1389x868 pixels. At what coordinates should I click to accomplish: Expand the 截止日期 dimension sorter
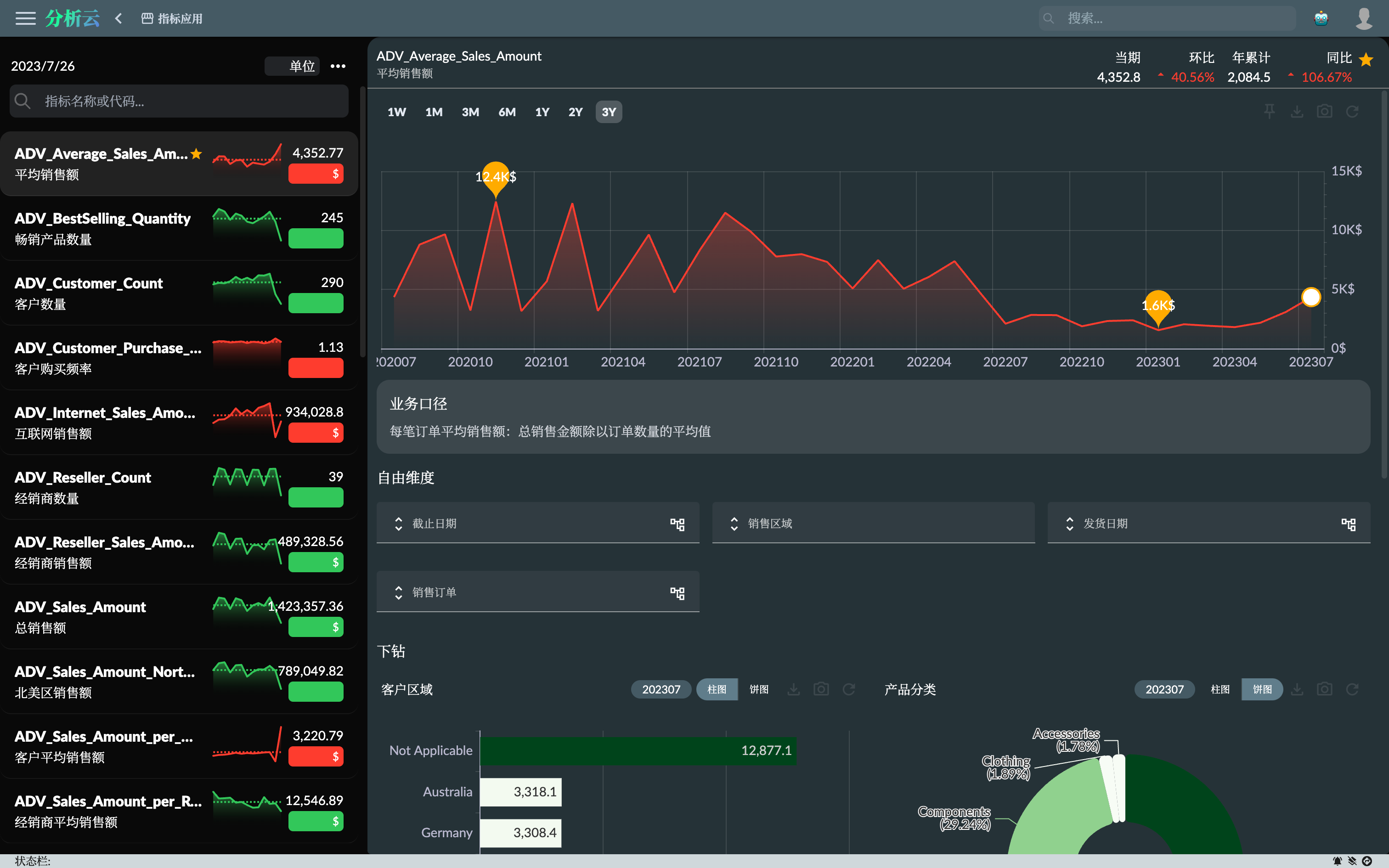[x=398, y=523]
